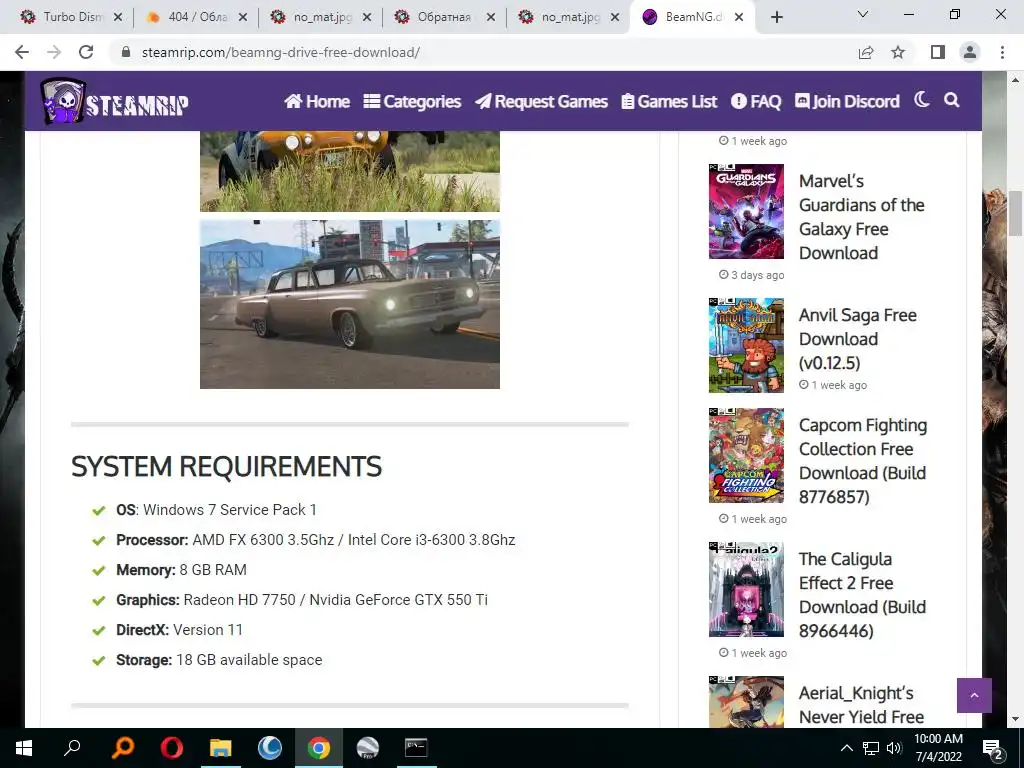Open the command prompt taskbar window
This screenshot has width=1024, height=768.
tap(416, 748)
